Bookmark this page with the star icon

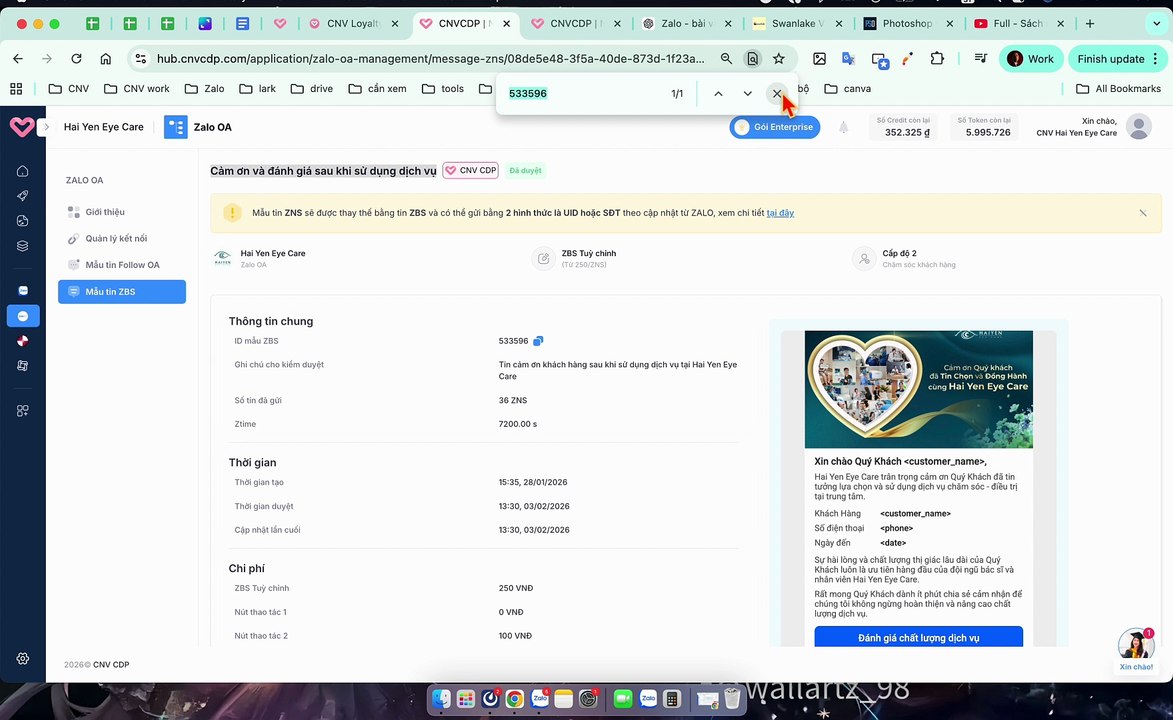[x=779, y=58]
